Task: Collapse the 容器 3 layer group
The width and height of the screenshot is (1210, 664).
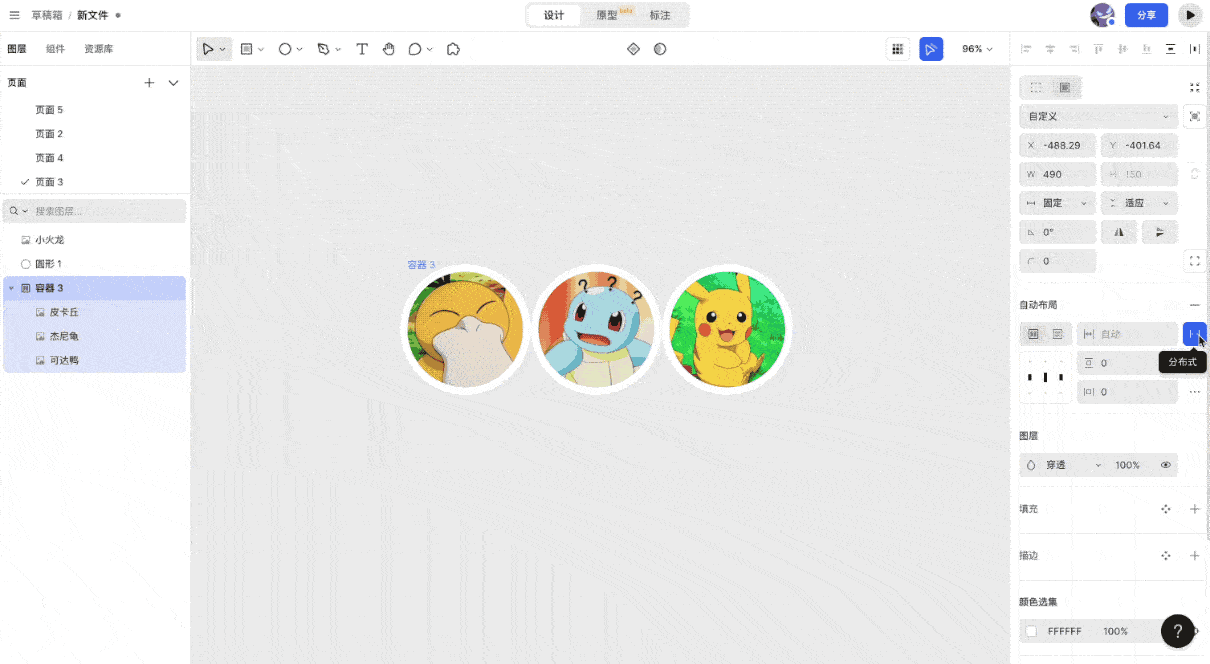Action: click(x=11, y=288)
